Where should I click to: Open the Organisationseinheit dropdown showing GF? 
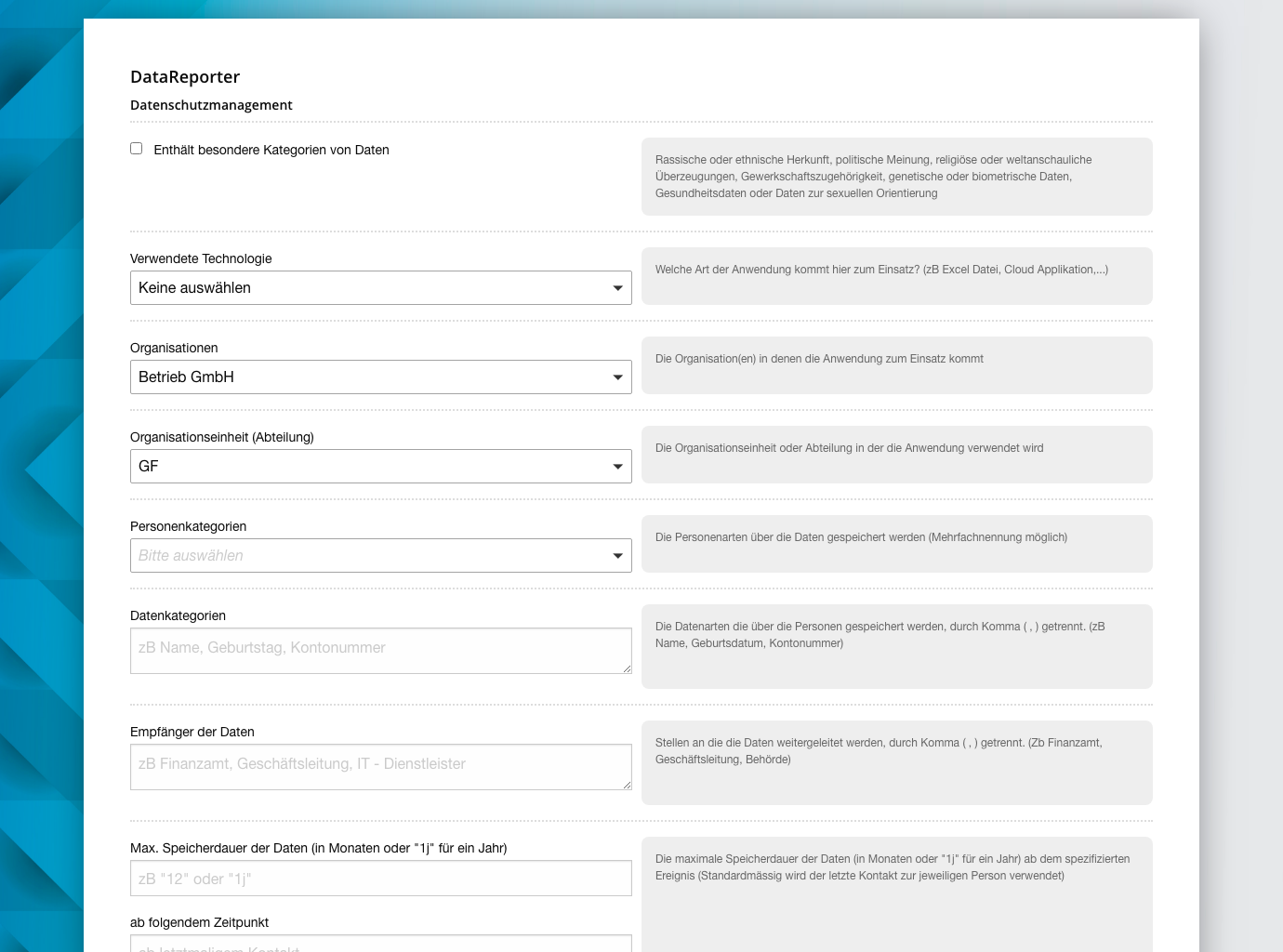coord(381,466)
